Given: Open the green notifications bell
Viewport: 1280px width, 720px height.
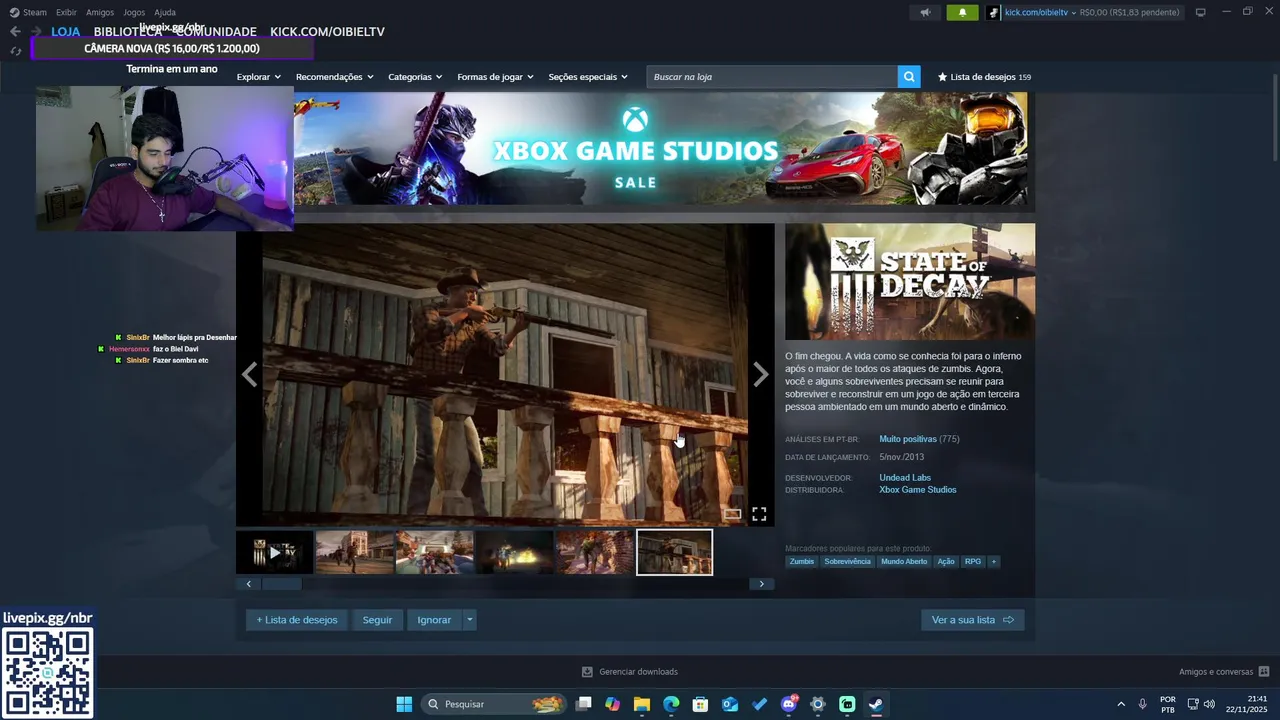Looking at the screenshot, I should coord(962,12).
